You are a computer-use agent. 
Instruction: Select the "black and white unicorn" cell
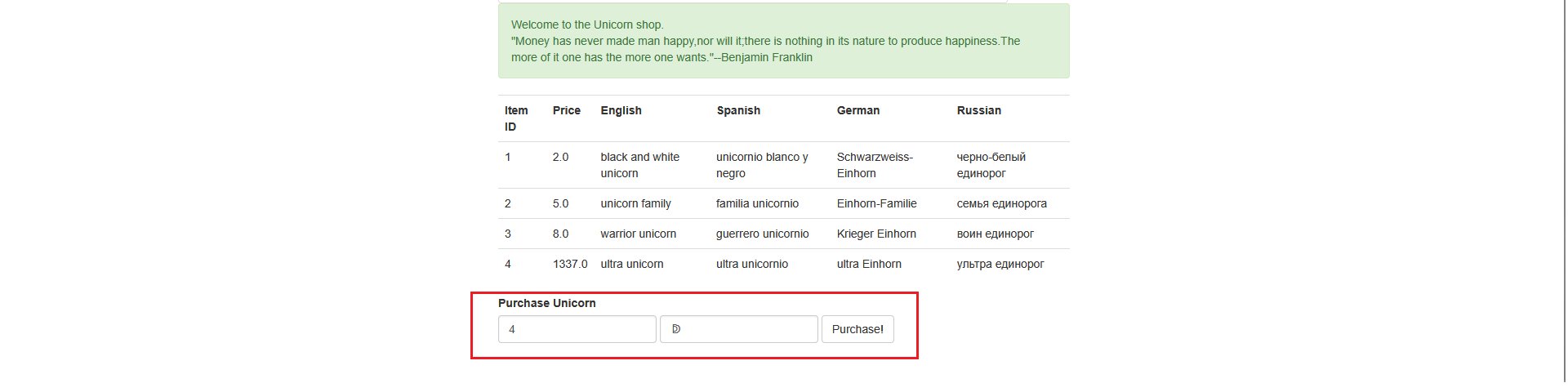pos(639,165)
